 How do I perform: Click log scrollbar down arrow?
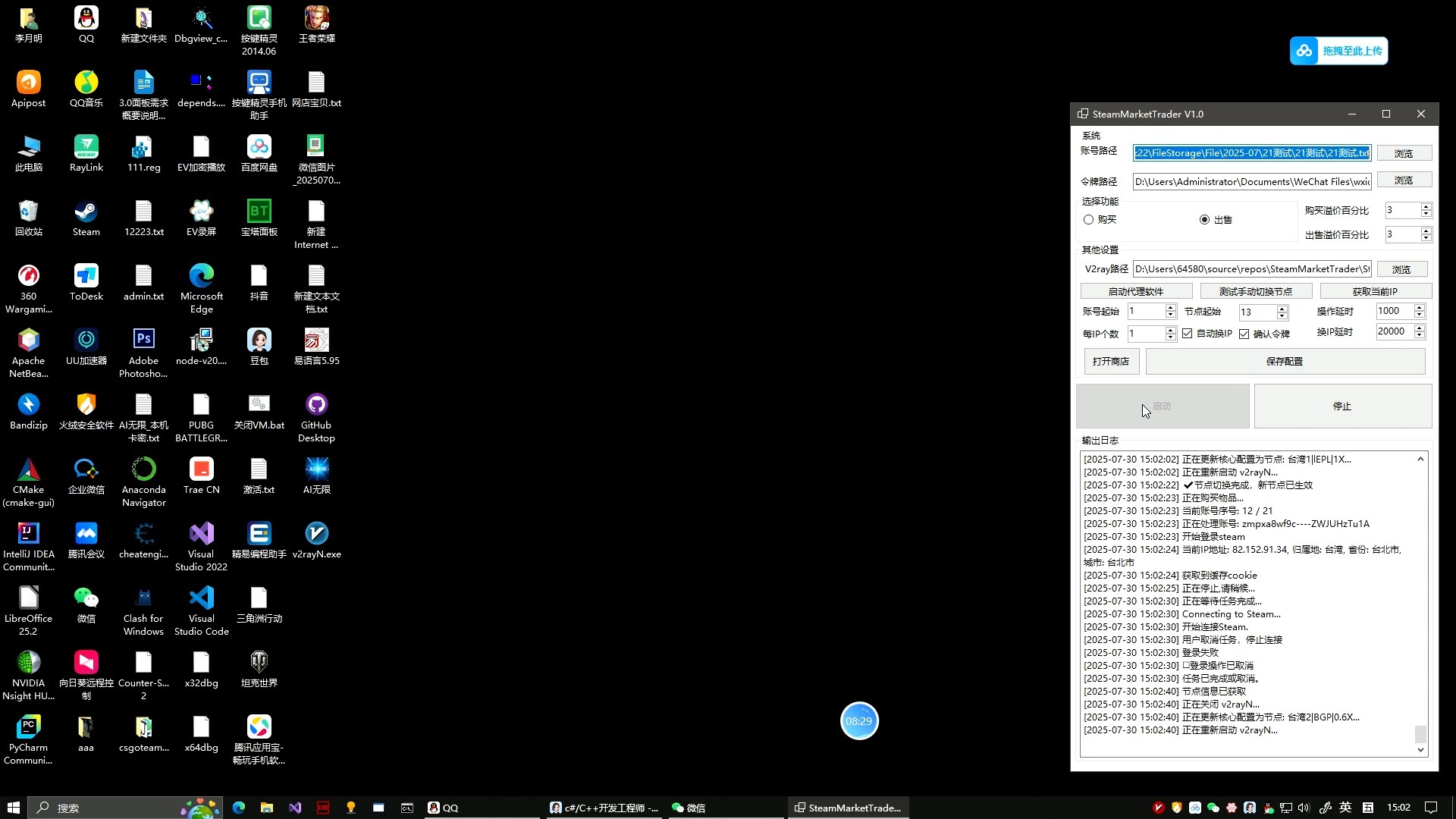coord(1420,750)
